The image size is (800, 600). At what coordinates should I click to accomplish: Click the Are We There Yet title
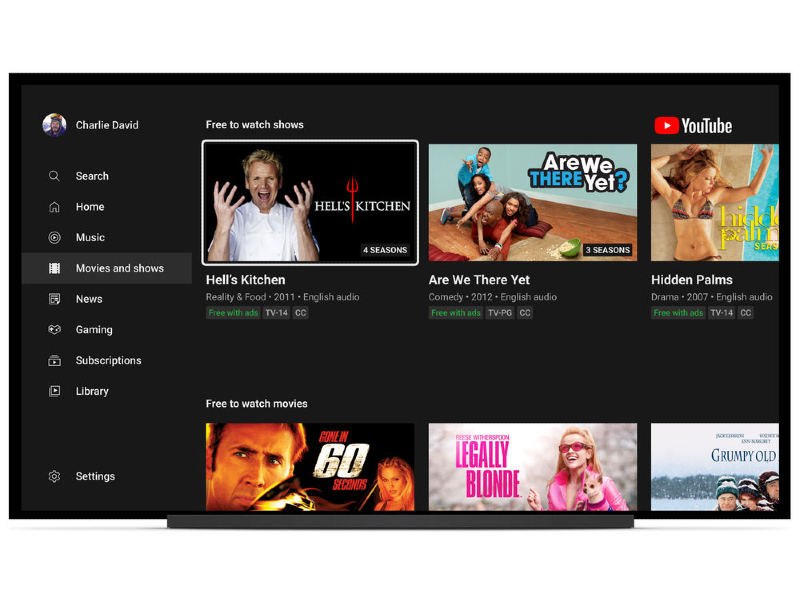(x=479, y=280)
